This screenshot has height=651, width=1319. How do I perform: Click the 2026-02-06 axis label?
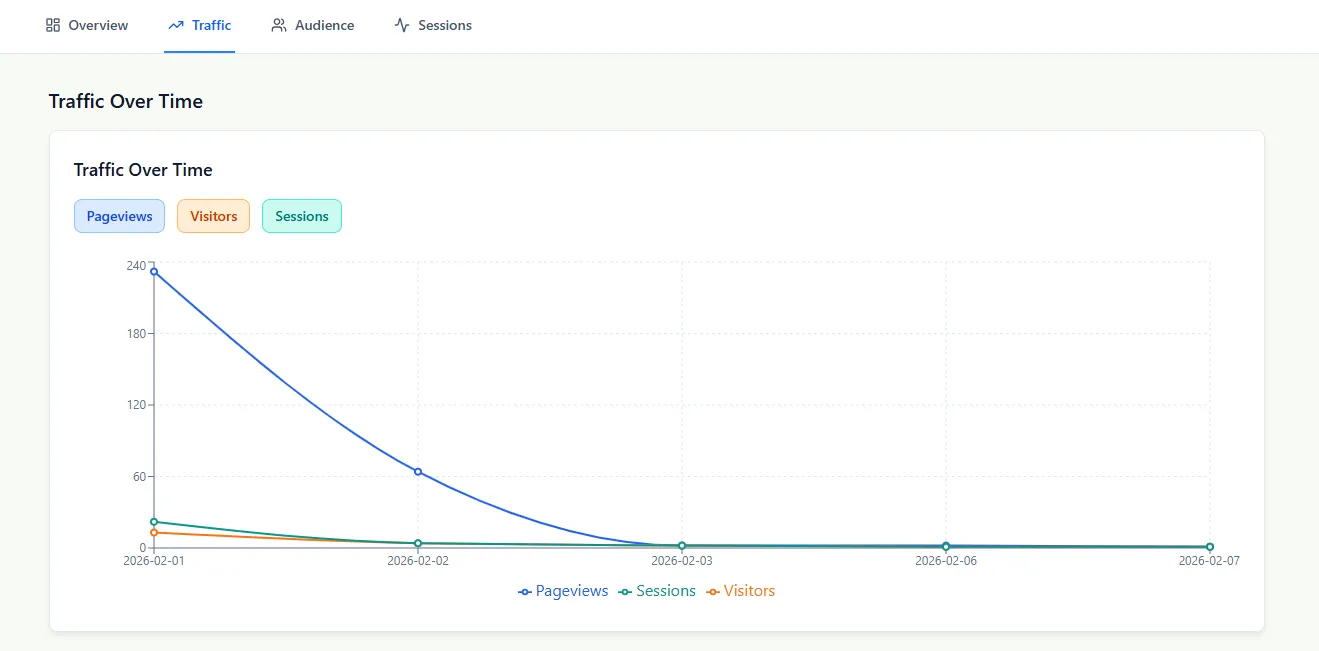point(946,561)
